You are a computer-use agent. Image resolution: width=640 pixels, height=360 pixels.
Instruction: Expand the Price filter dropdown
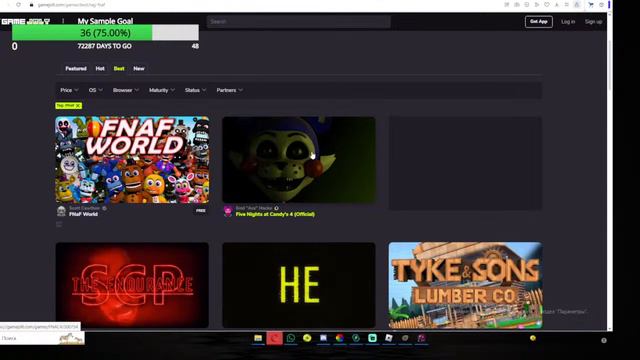[x=69, y=90]
